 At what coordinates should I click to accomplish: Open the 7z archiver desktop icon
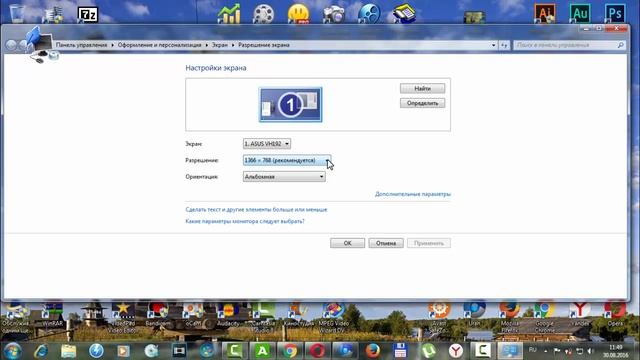[88, 15]
